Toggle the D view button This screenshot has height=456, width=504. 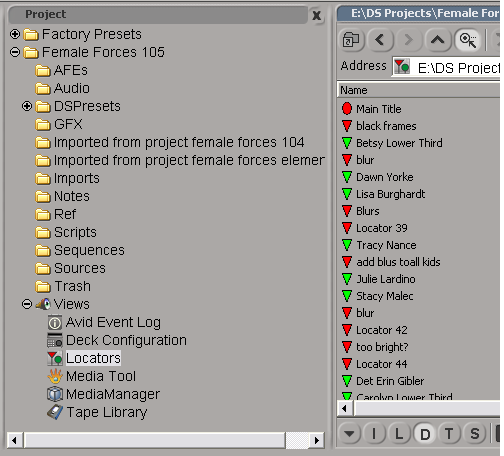tap(425, 434)
